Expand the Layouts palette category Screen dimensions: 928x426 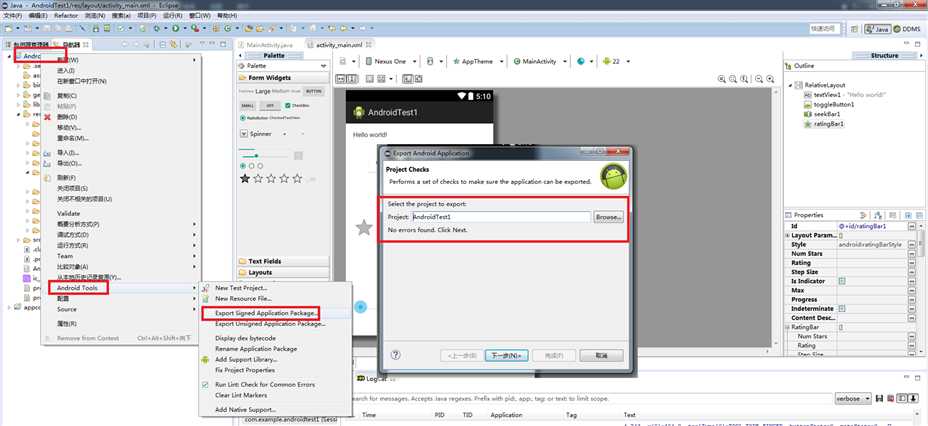(x=283, y=272)
